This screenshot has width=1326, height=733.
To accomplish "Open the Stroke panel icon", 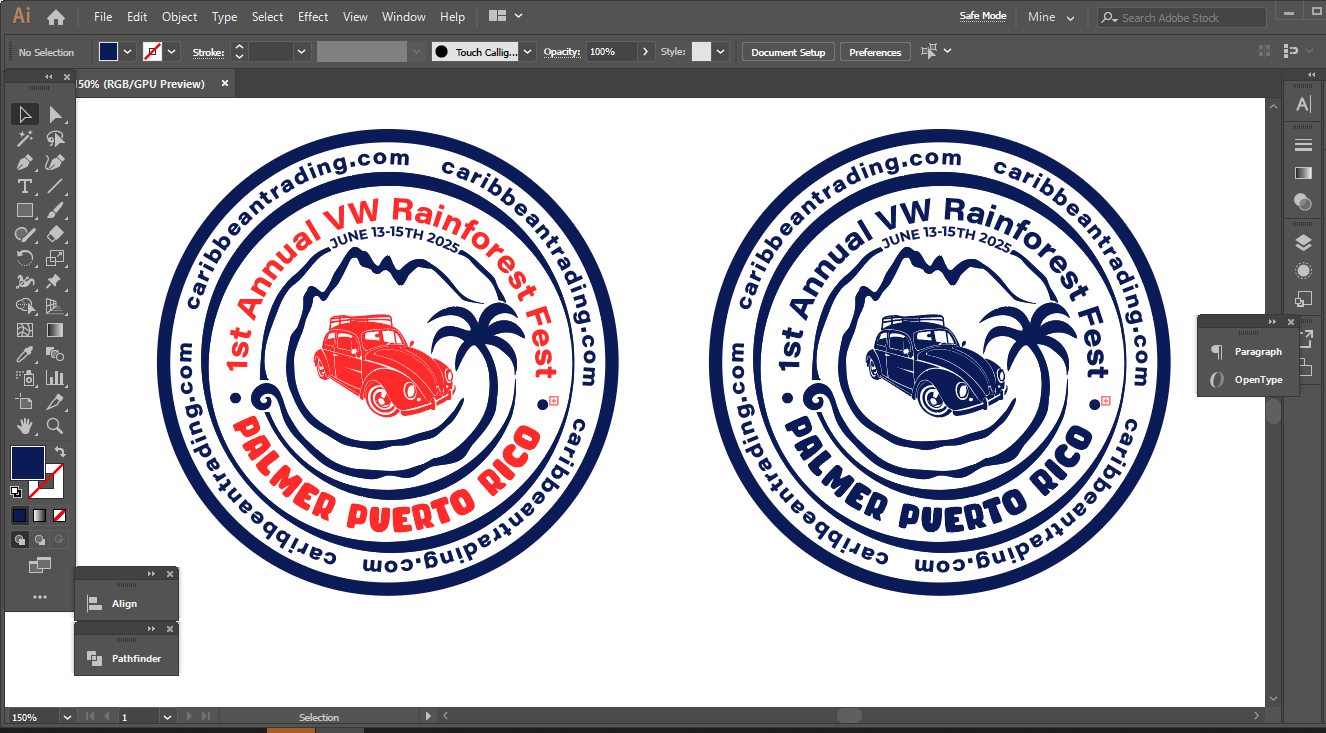I will click(x=1303, y=145).
